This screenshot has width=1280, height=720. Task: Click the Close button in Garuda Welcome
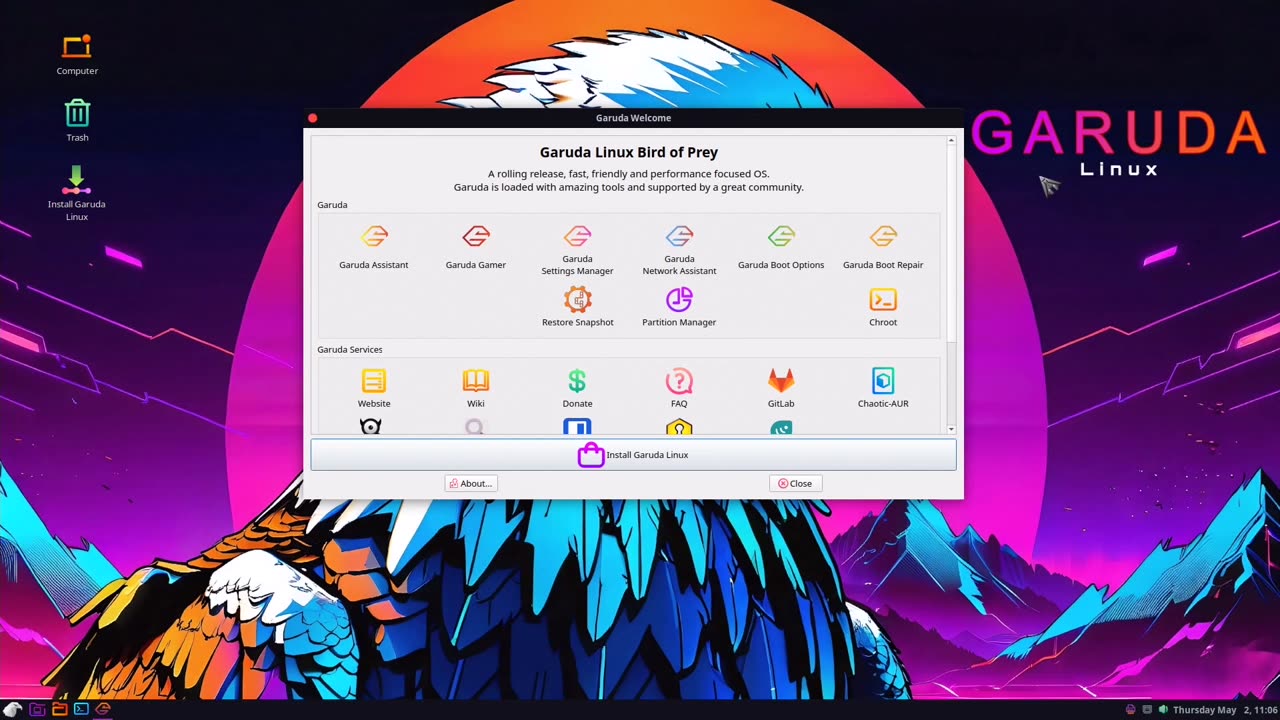click(795, 483)
